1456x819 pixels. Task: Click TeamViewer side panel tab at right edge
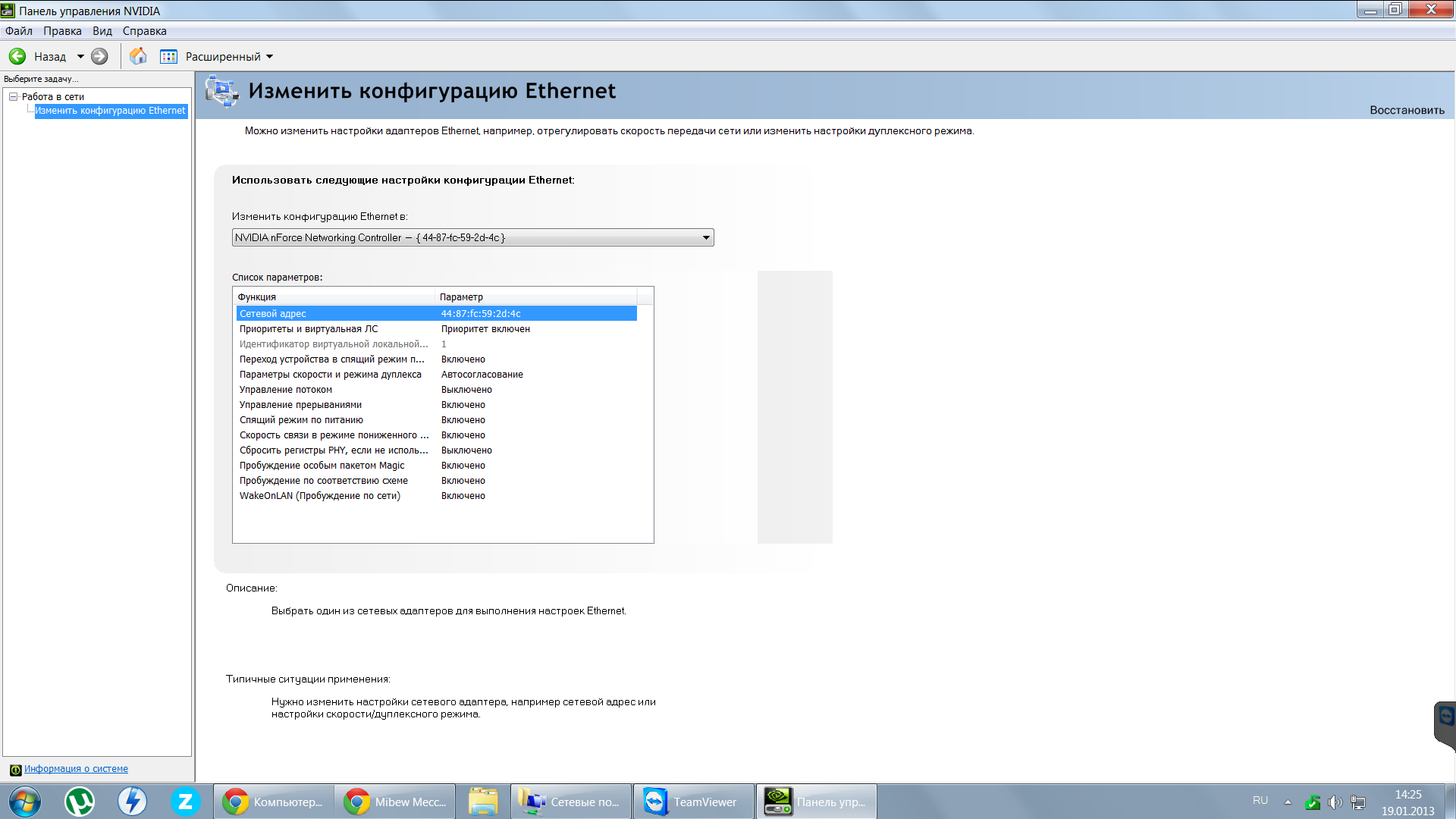pyautogui.click(x=1445, y=725)
